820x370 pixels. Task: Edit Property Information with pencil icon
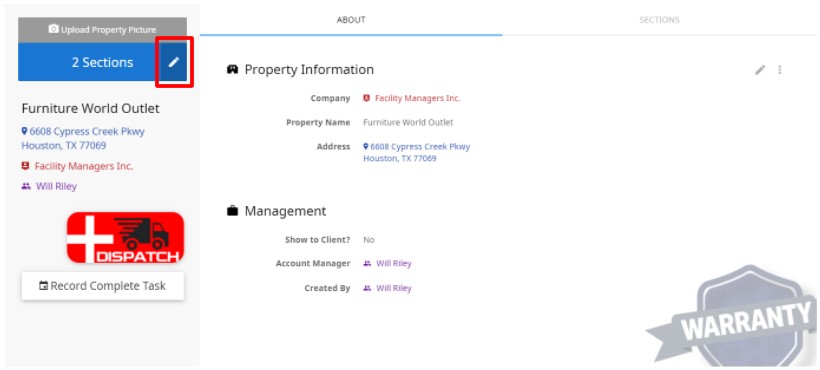pyautogui.click(x=760, y=70)
